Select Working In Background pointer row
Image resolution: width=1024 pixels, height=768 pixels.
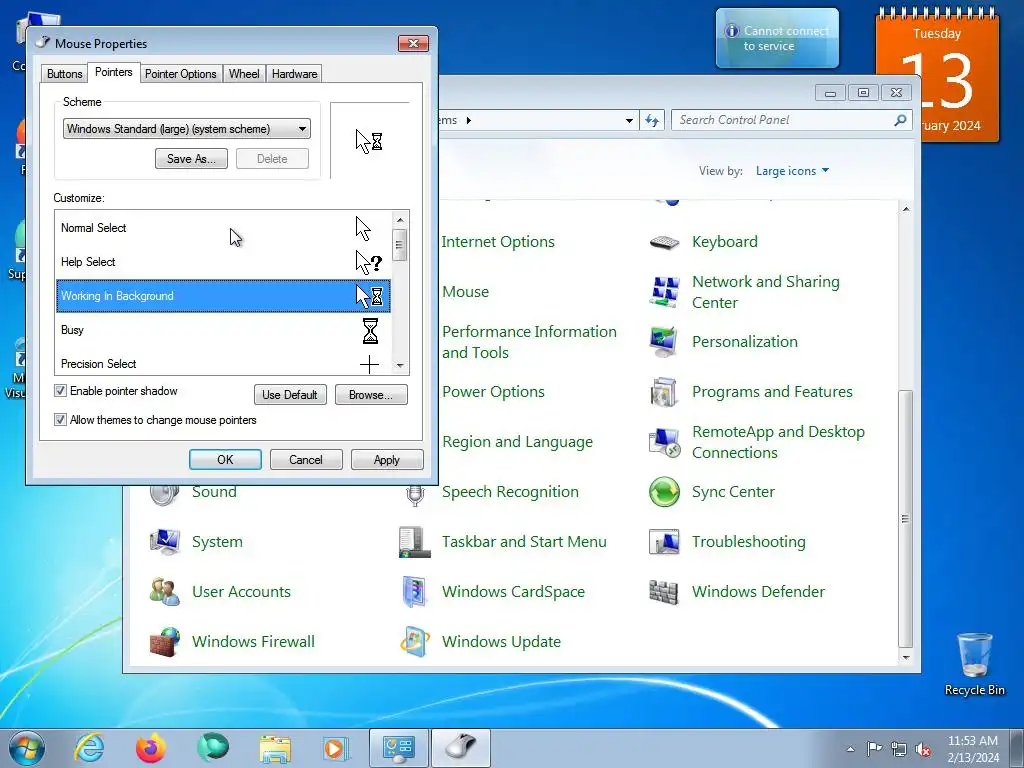click(223, 296)
